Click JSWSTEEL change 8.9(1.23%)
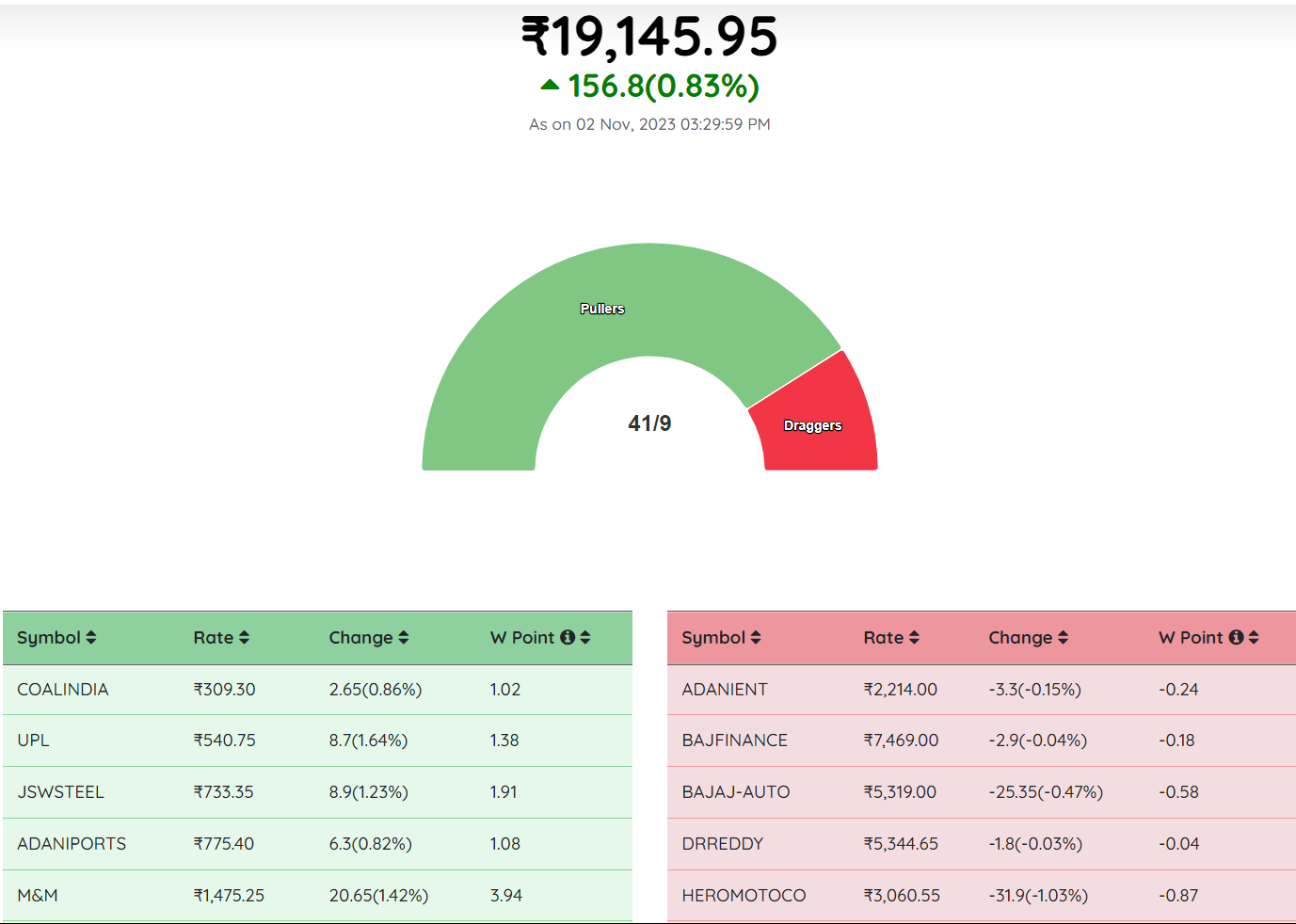Screen dimensions: 1296x924 pyautogui.click(x=368, y=792)
